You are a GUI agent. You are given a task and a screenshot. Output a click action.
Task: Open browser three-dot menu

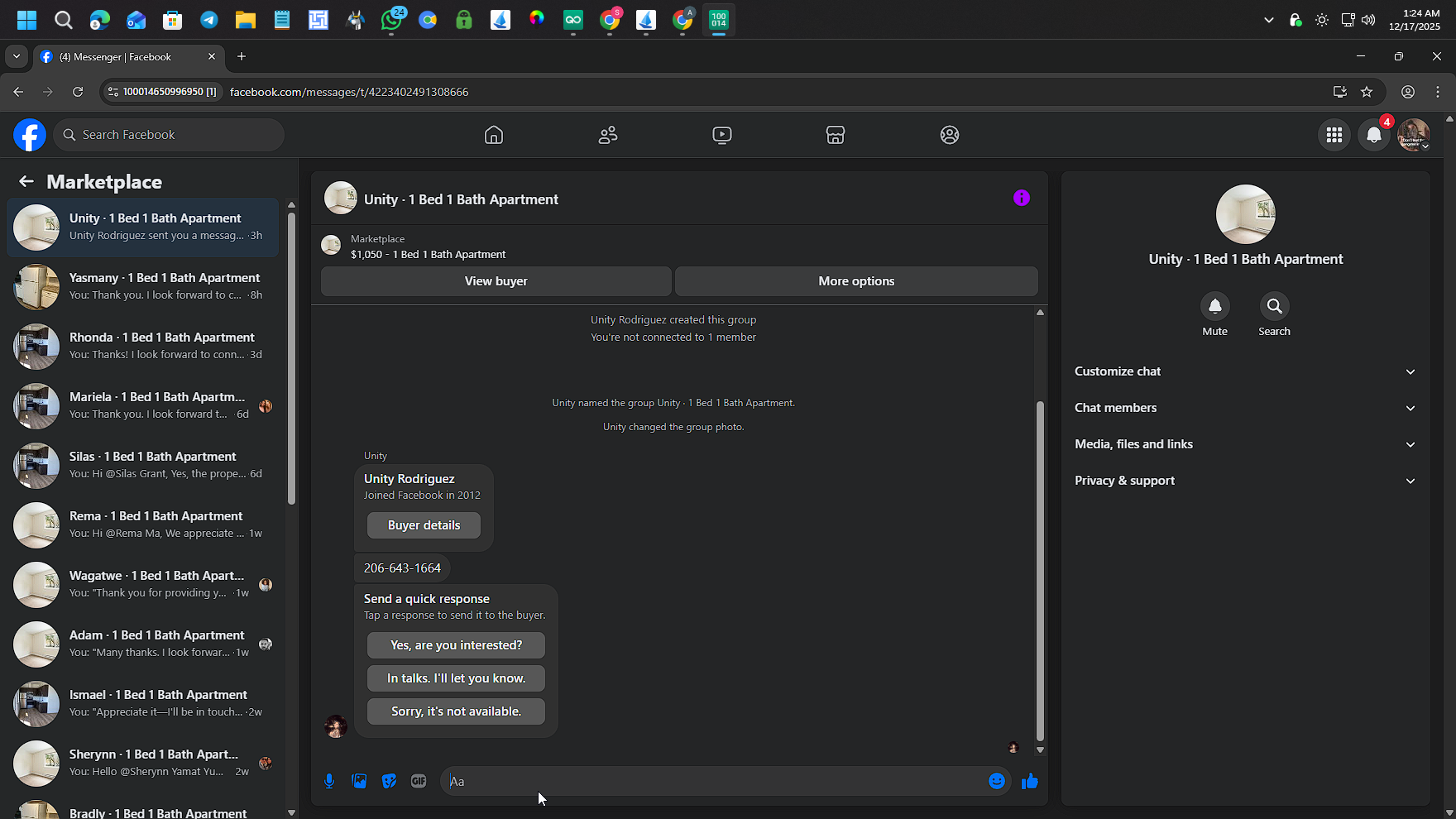[x=1438, y=92]
